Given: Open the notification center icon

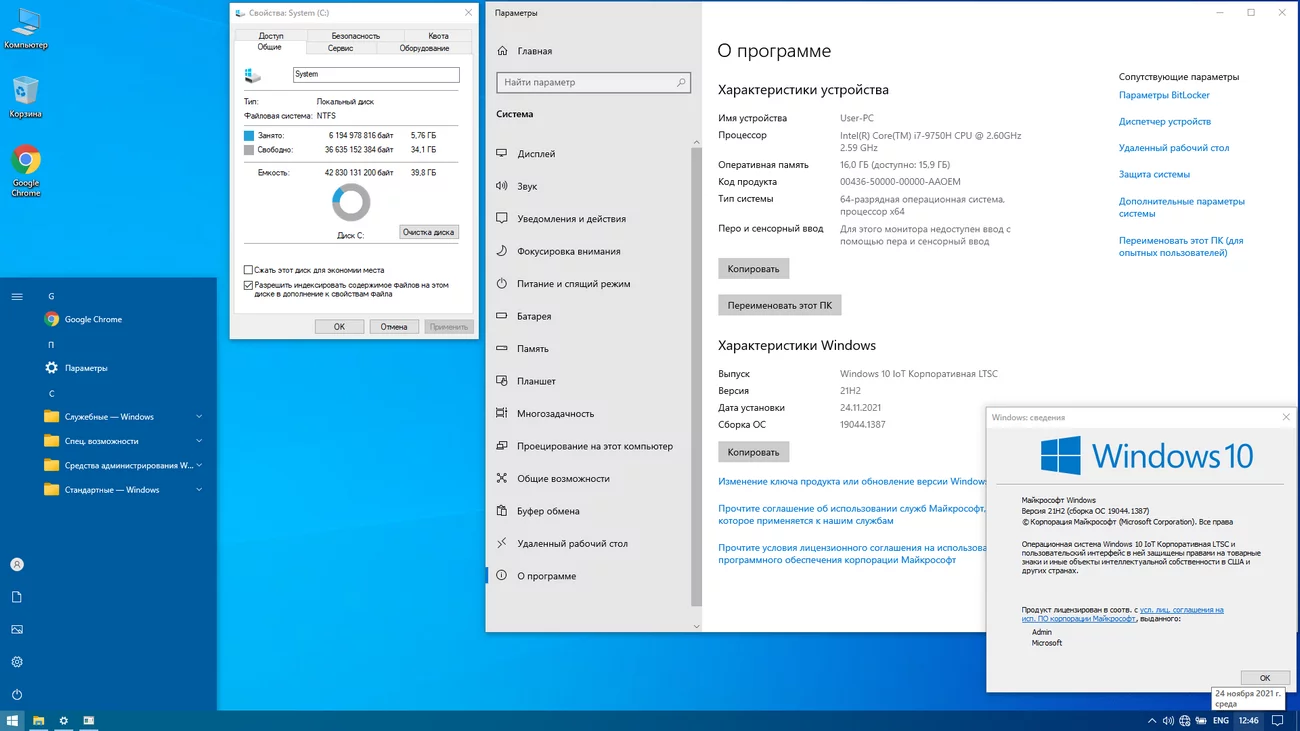Looking at the screenshot, I should click(1278, 720).
